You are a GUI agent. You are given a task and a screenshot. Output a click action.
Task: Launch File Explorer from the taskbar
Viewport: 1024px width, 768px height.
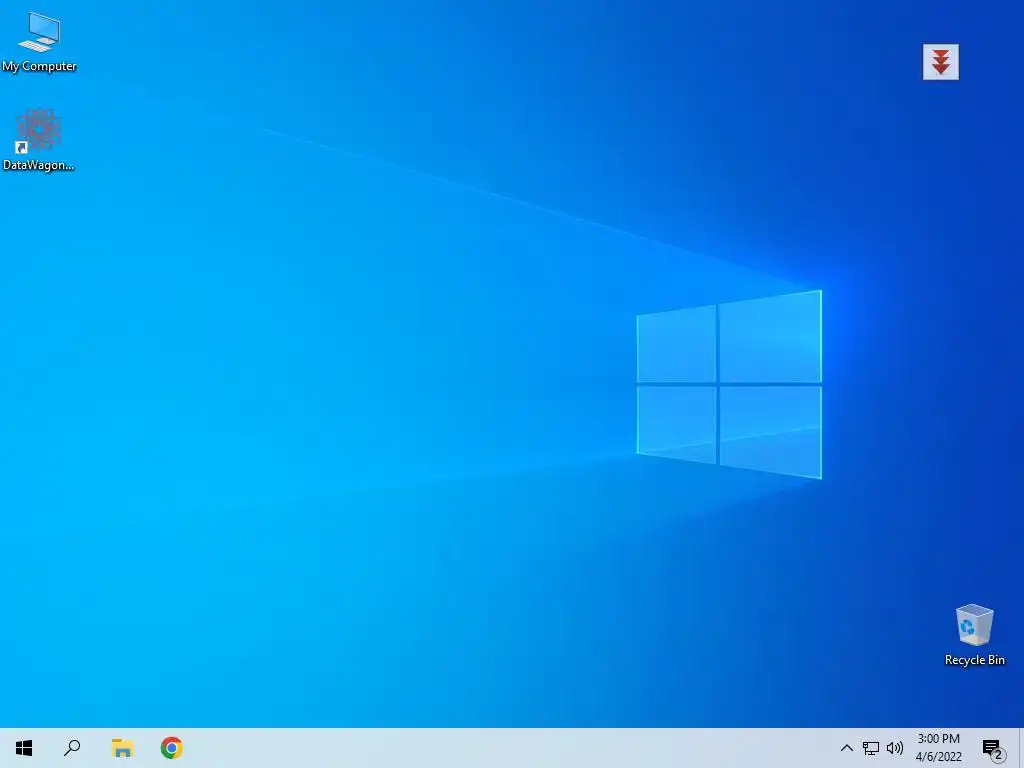pos(122,748)
